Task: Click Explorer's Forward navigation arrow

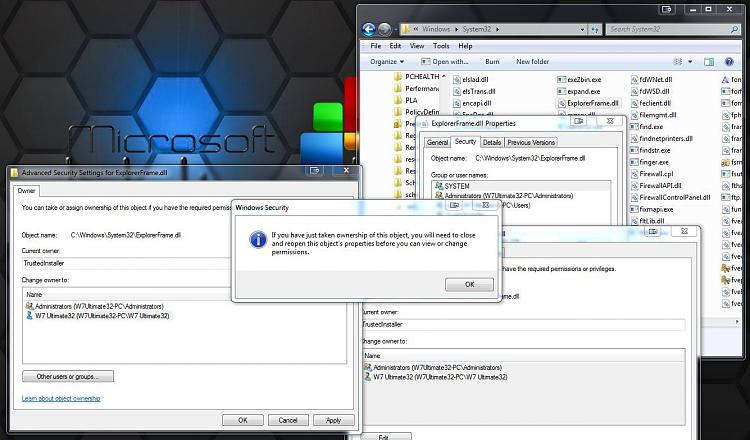Action: (384, 29)
